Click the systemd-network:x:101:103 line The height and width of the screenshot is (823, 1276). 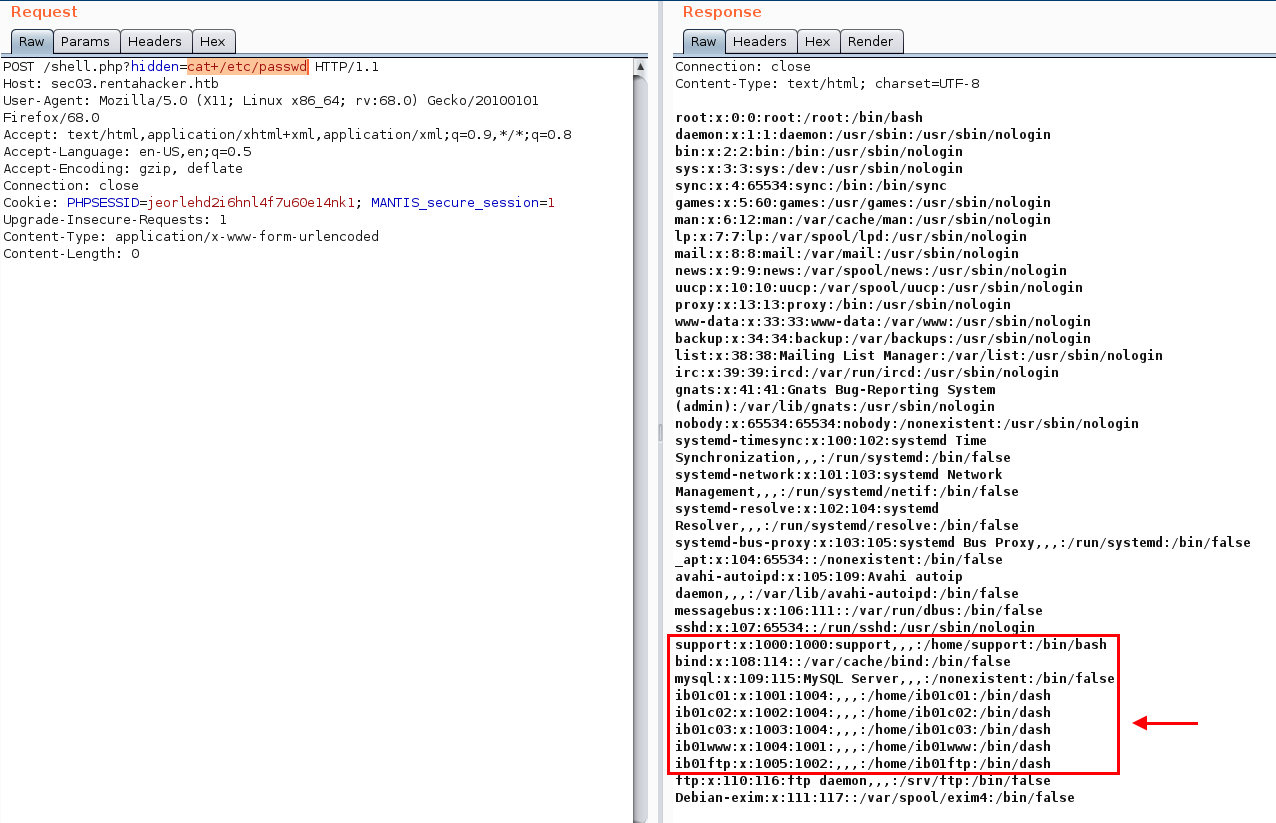[x=839, y=475]
